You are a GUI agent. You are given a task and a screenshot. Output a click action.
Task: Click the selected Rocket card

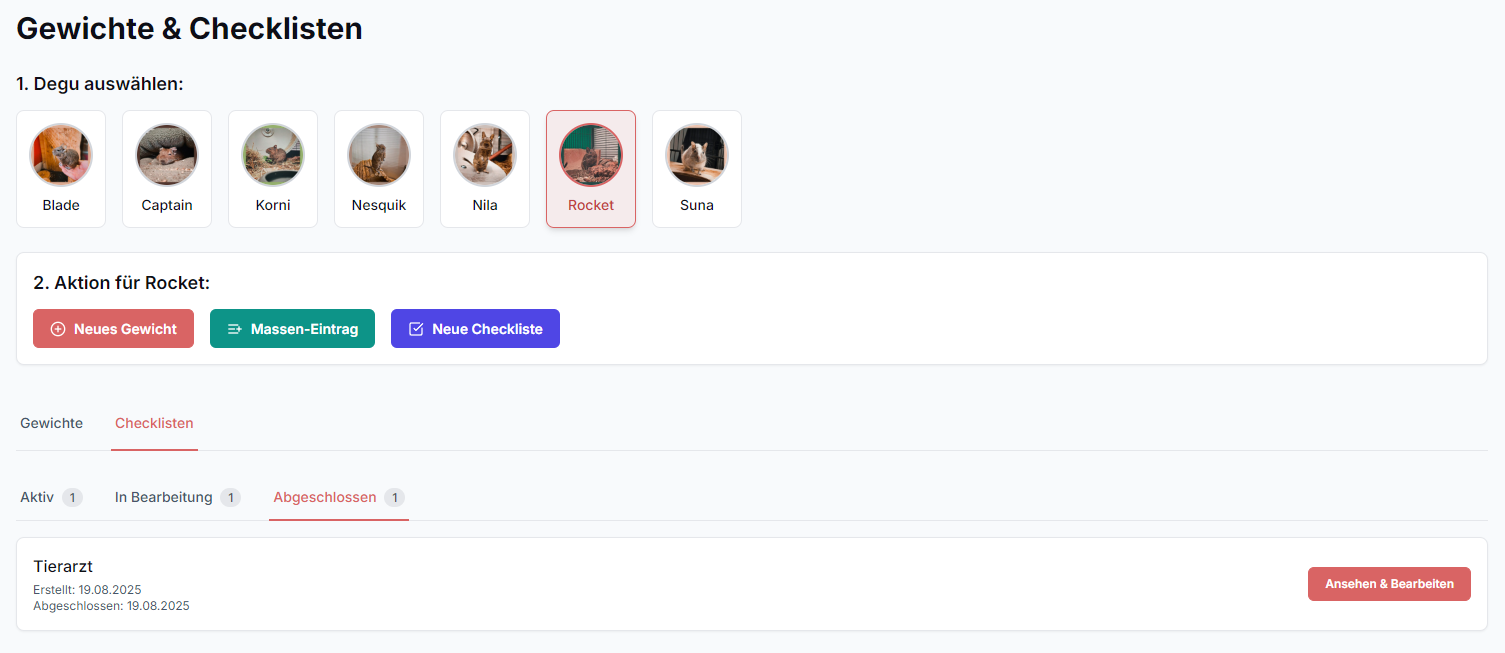(x=591, y=169)
